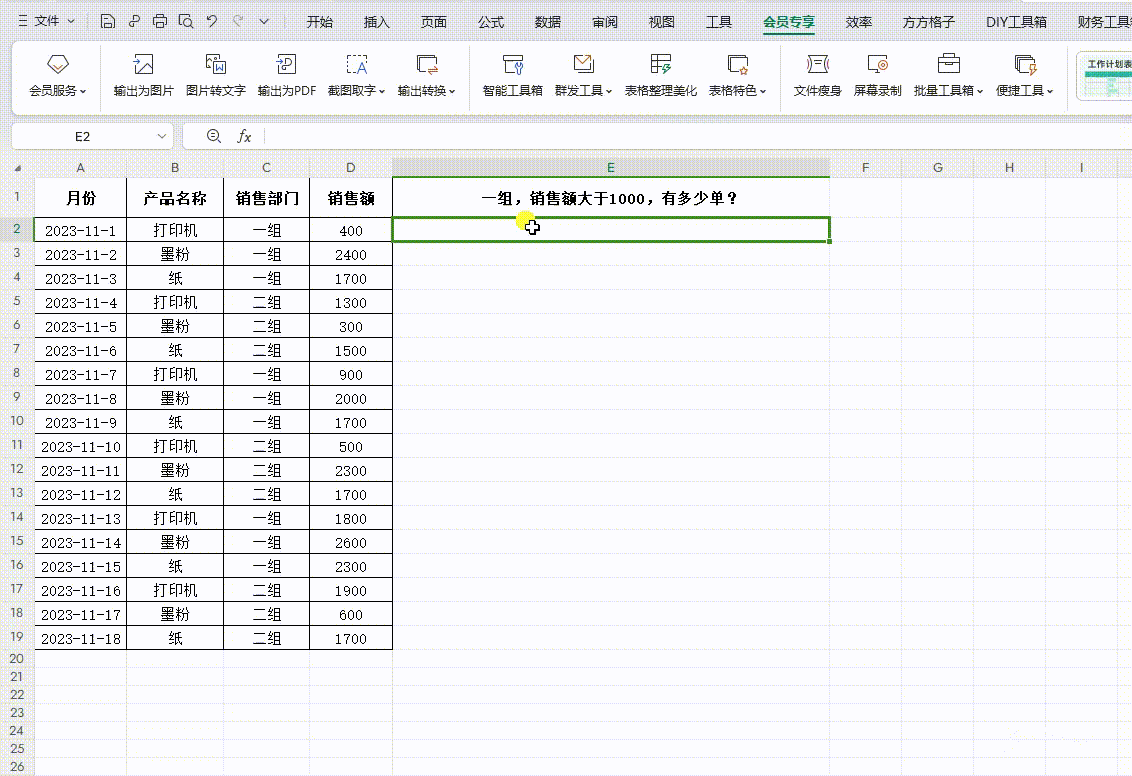Screen dimensions: 1132x776
Task: Click 墨粉 in row 12
Action: coord(175,470)
